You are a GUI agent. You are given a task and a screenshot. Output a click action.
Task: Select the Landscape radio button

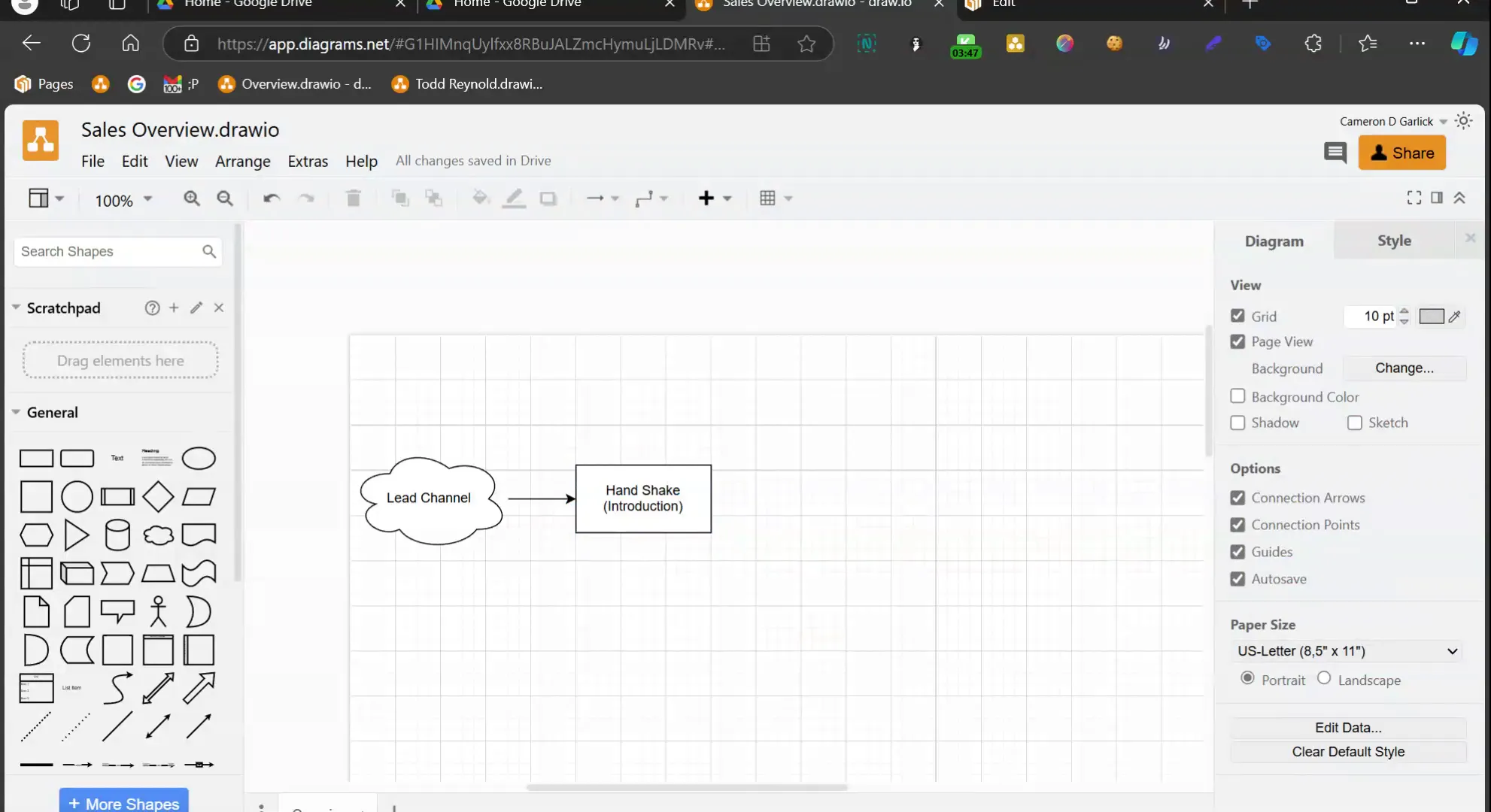pyautogui.click(x=1323, y=678)
